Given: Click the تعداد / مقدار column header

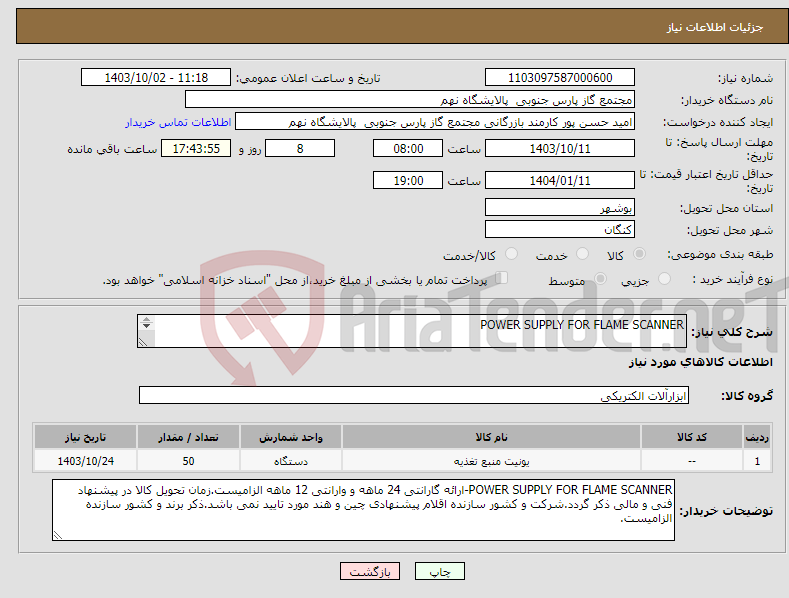Looking at the screenshot, I should pyautogui.click(x=188, y=437).
